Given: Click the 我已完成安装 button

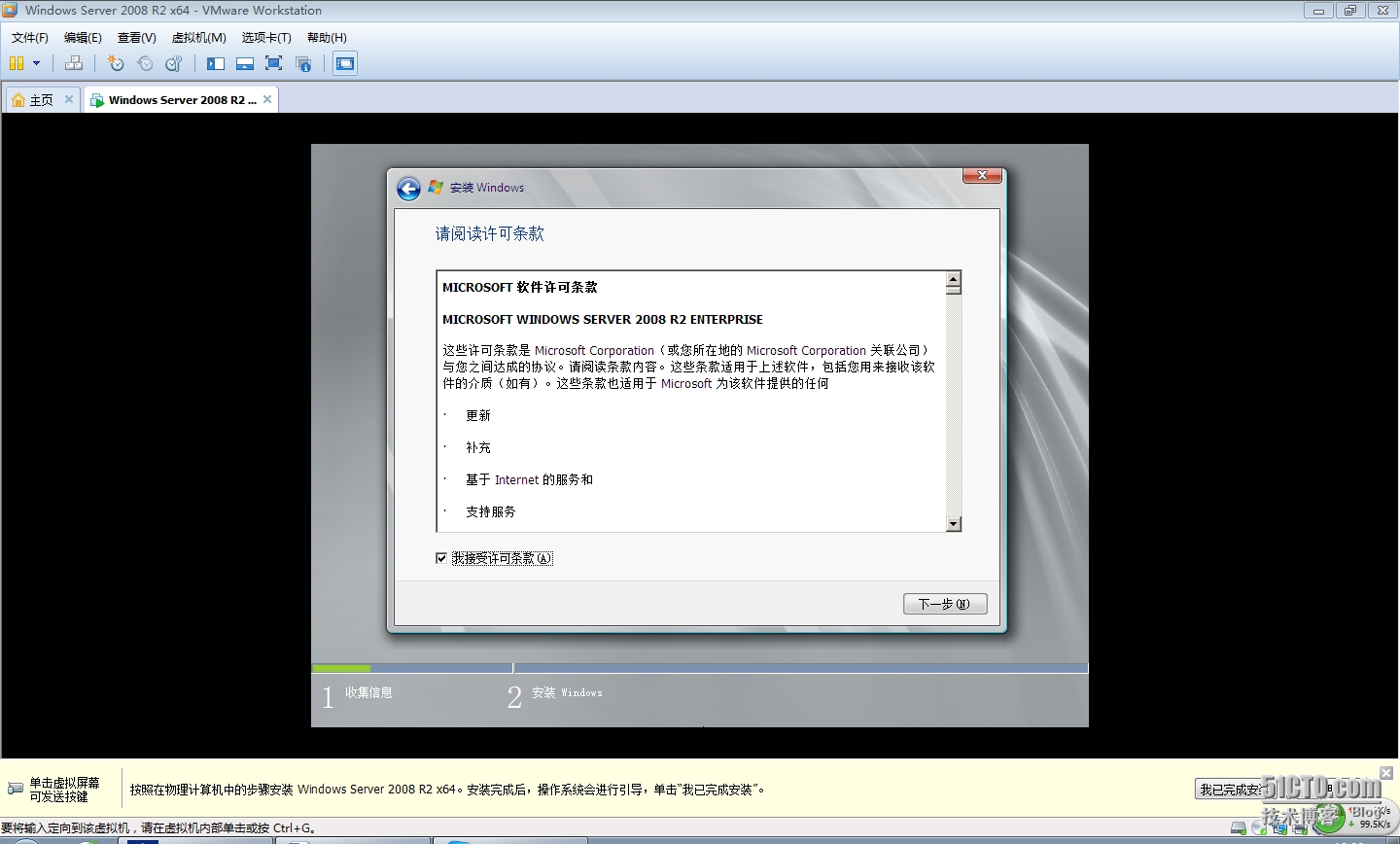Looking at the screenshot, I should pos(1237,790).
